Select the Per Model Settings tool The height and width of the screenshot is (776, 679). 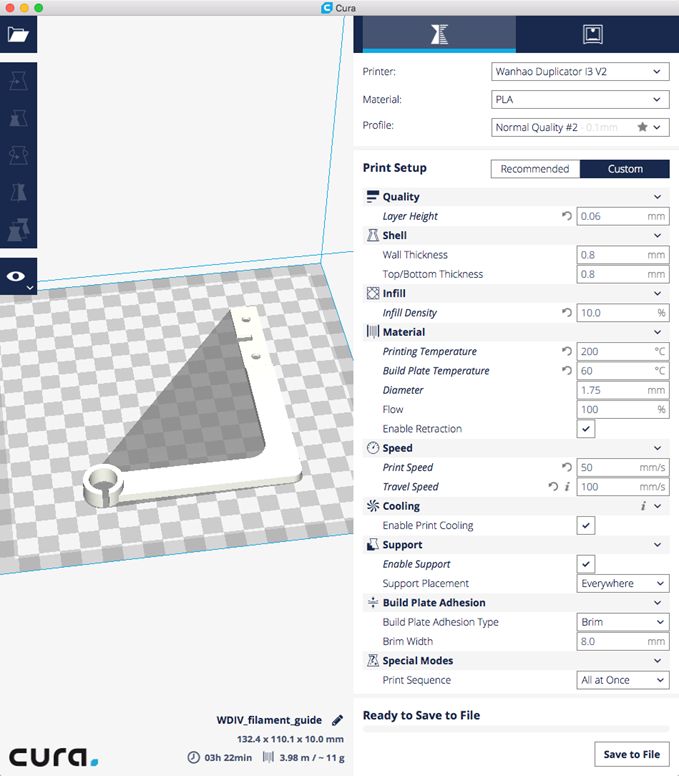pos(18,229)
